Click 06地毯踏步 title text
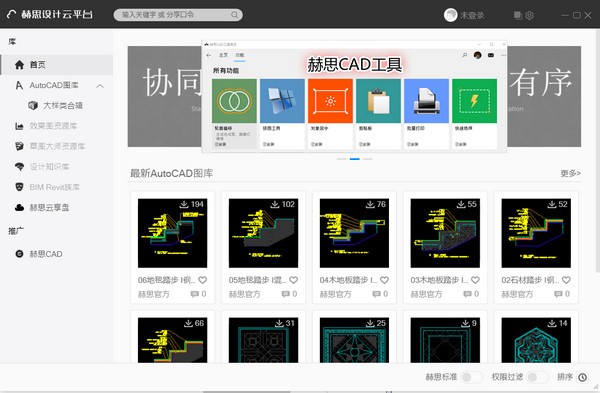The width and height of the screenshot is (600, 393). (x=166, y=280)
